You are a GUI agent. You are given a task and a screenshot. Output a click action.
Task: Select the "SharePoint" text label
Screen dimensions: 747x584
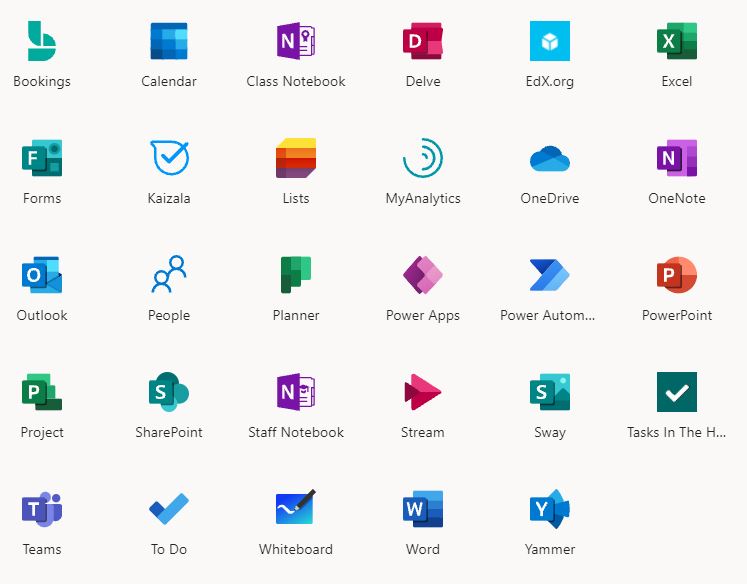point(169,433)
